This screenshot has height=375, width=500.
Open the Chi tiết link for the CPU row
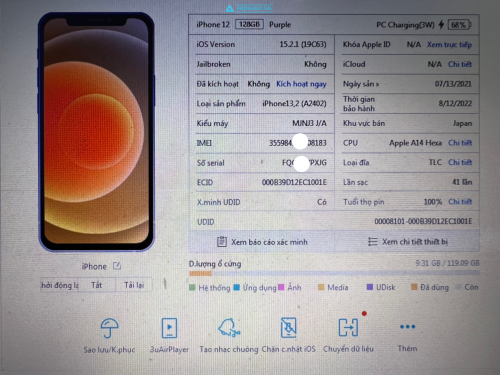460,143
